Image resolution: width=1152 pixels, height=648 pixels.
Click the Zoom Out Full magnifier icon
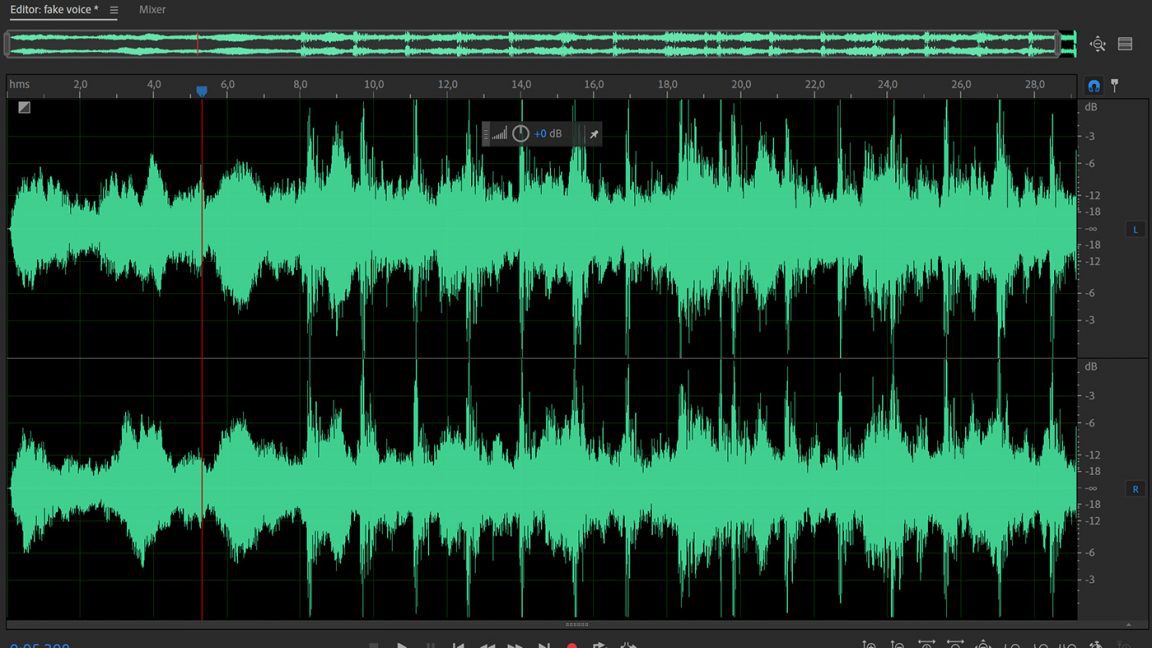(x=1098, y=44)
